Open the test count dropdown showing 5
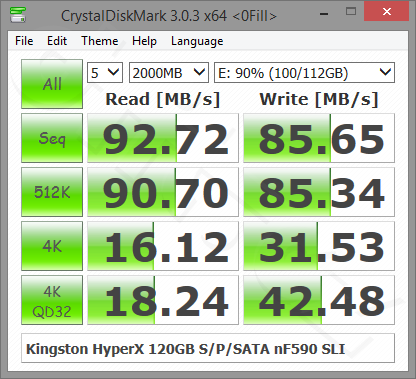Screen dimensions: 416x379 pos(105,72)
